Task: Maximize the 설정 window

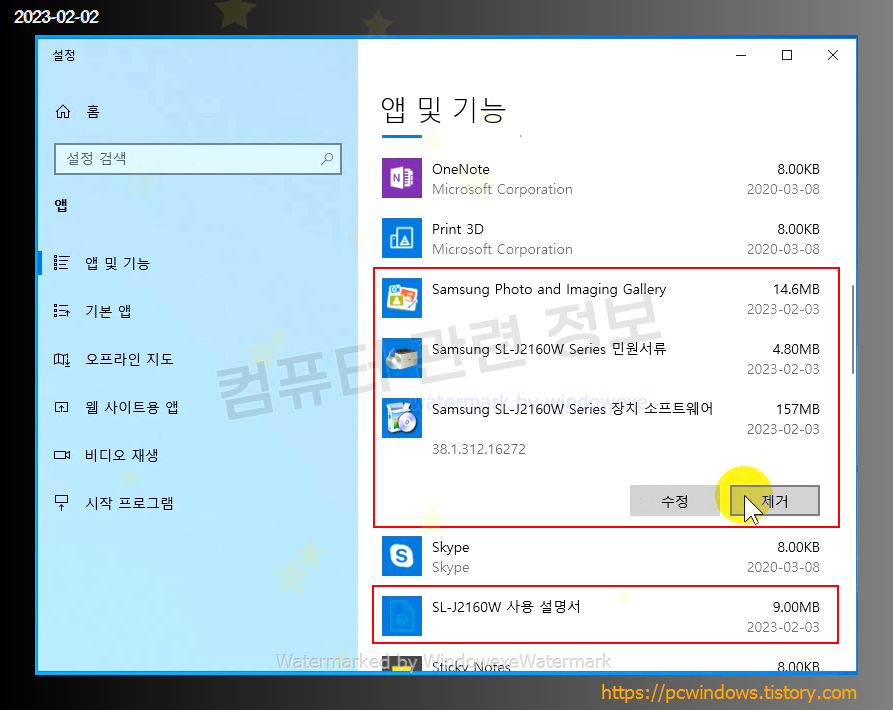Action: pyautogui.click(x=787, y=55)
